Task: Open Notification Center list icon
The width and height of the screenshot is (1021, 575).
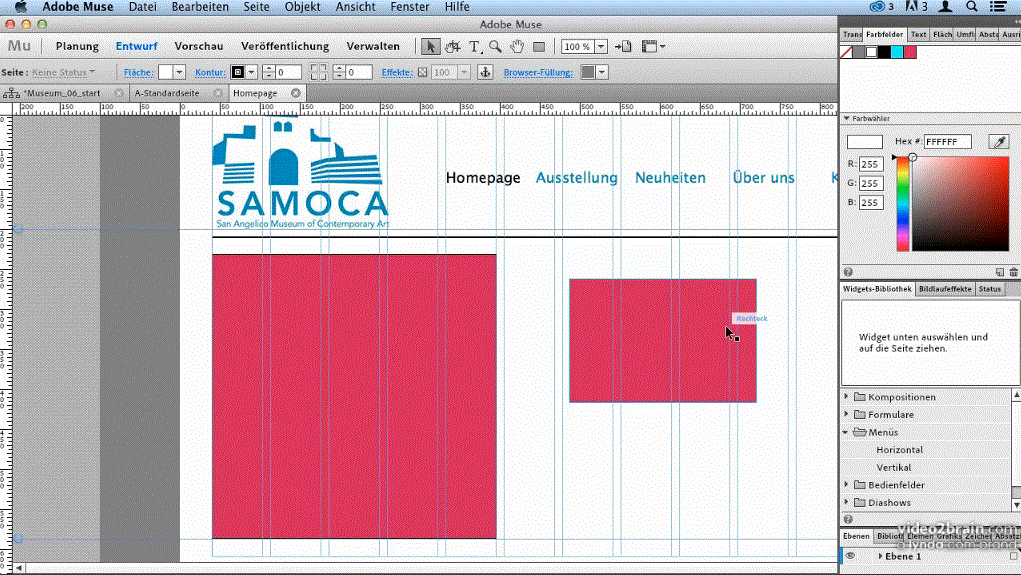Action: [x=998, y=7]
